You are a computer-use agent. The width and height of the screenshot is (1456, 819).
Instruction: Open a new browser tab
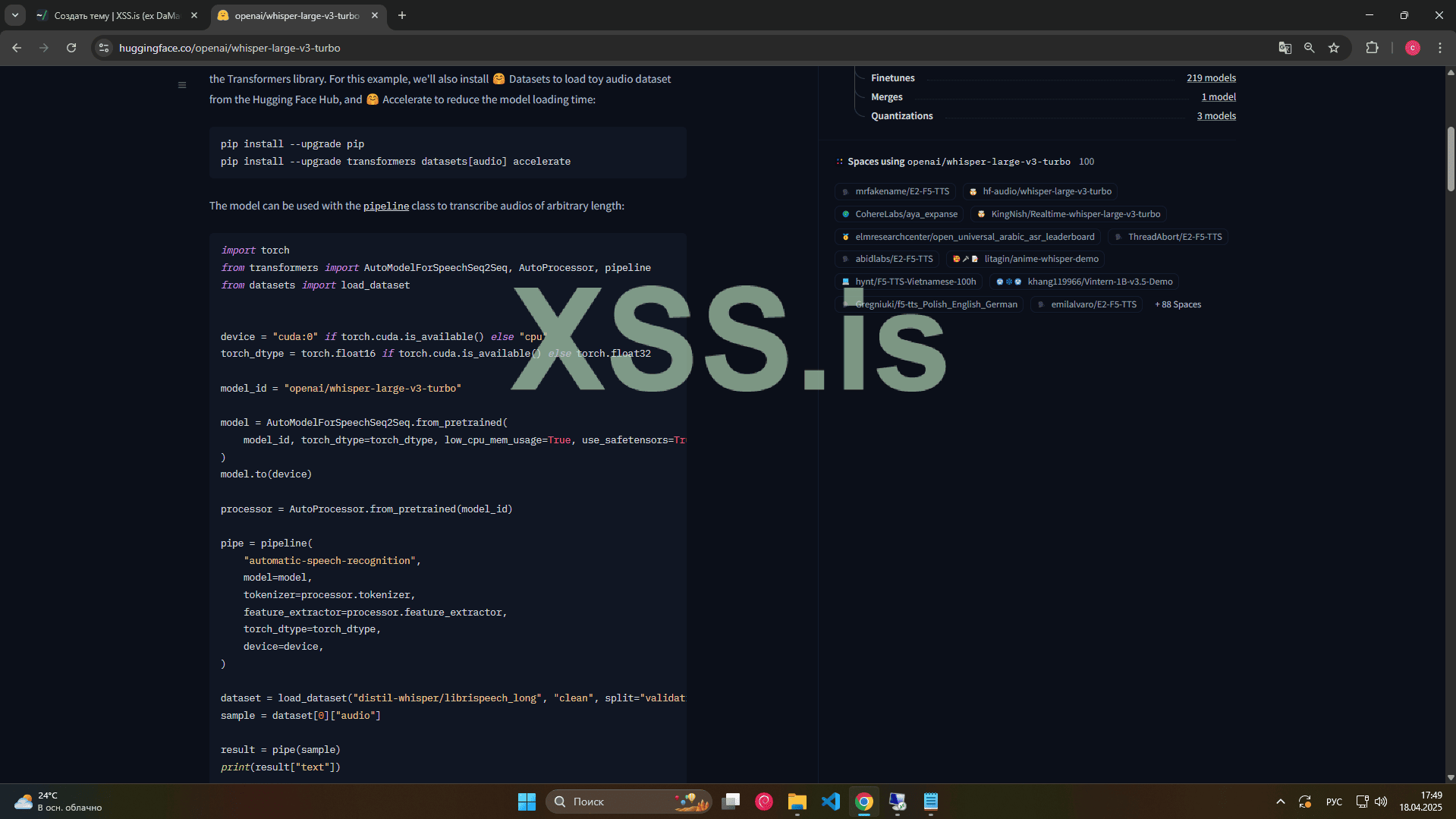pyautogui.click(x=402, y=15)
